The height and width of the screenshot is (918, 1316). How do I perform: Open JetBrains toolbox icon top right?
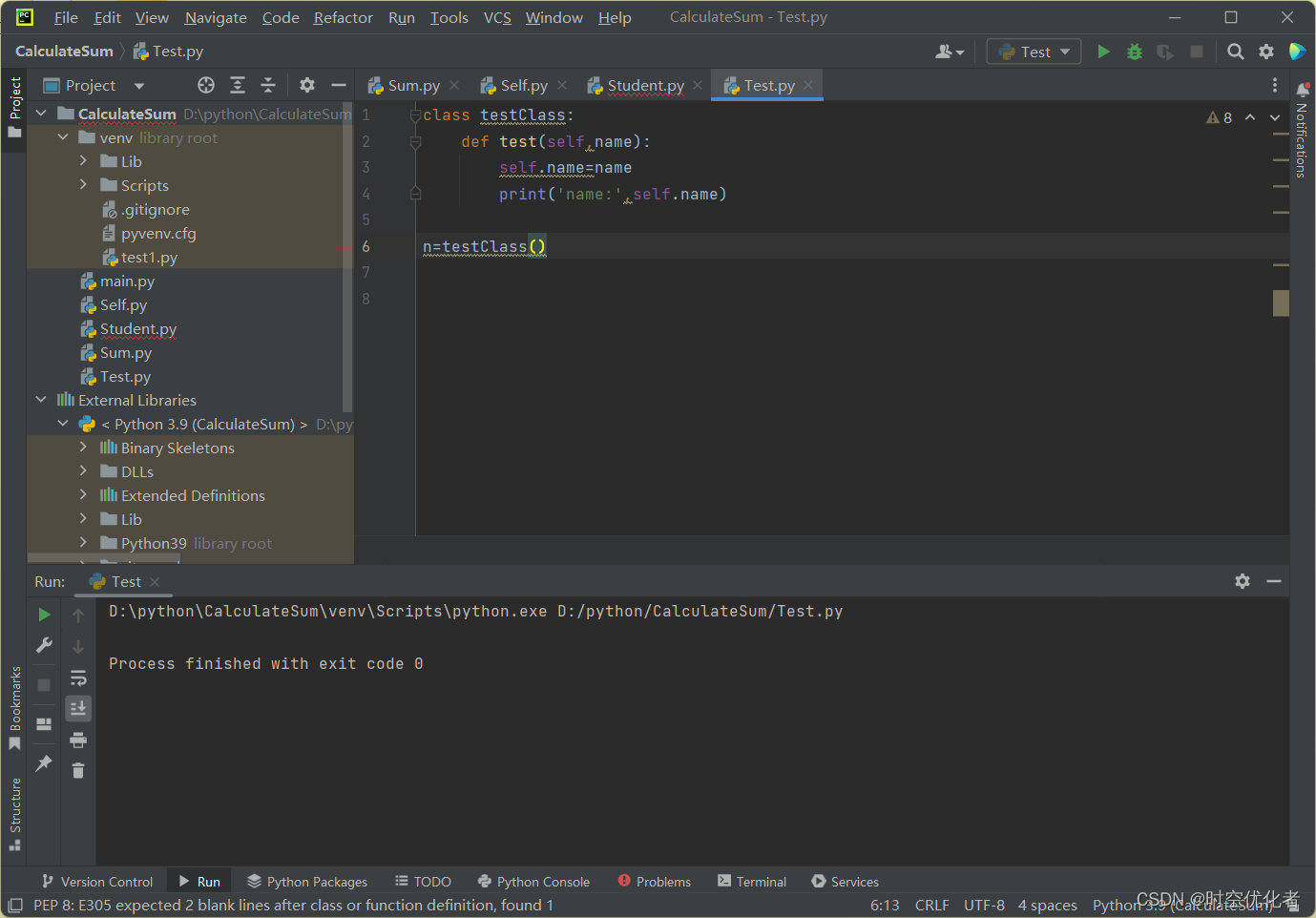click(x=1297, y=52)
